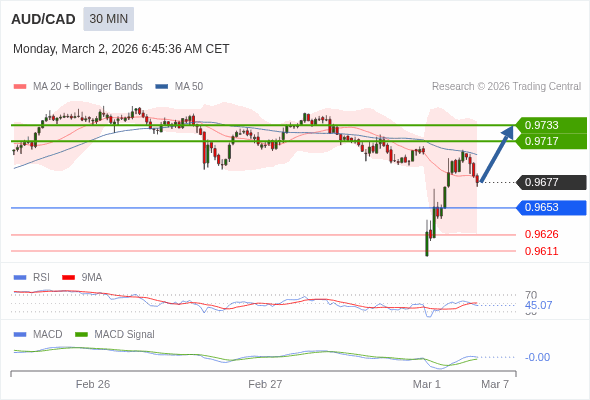590x400 pixels.
Task: Click the 0.9611 red support value
Action: [541, 251]
